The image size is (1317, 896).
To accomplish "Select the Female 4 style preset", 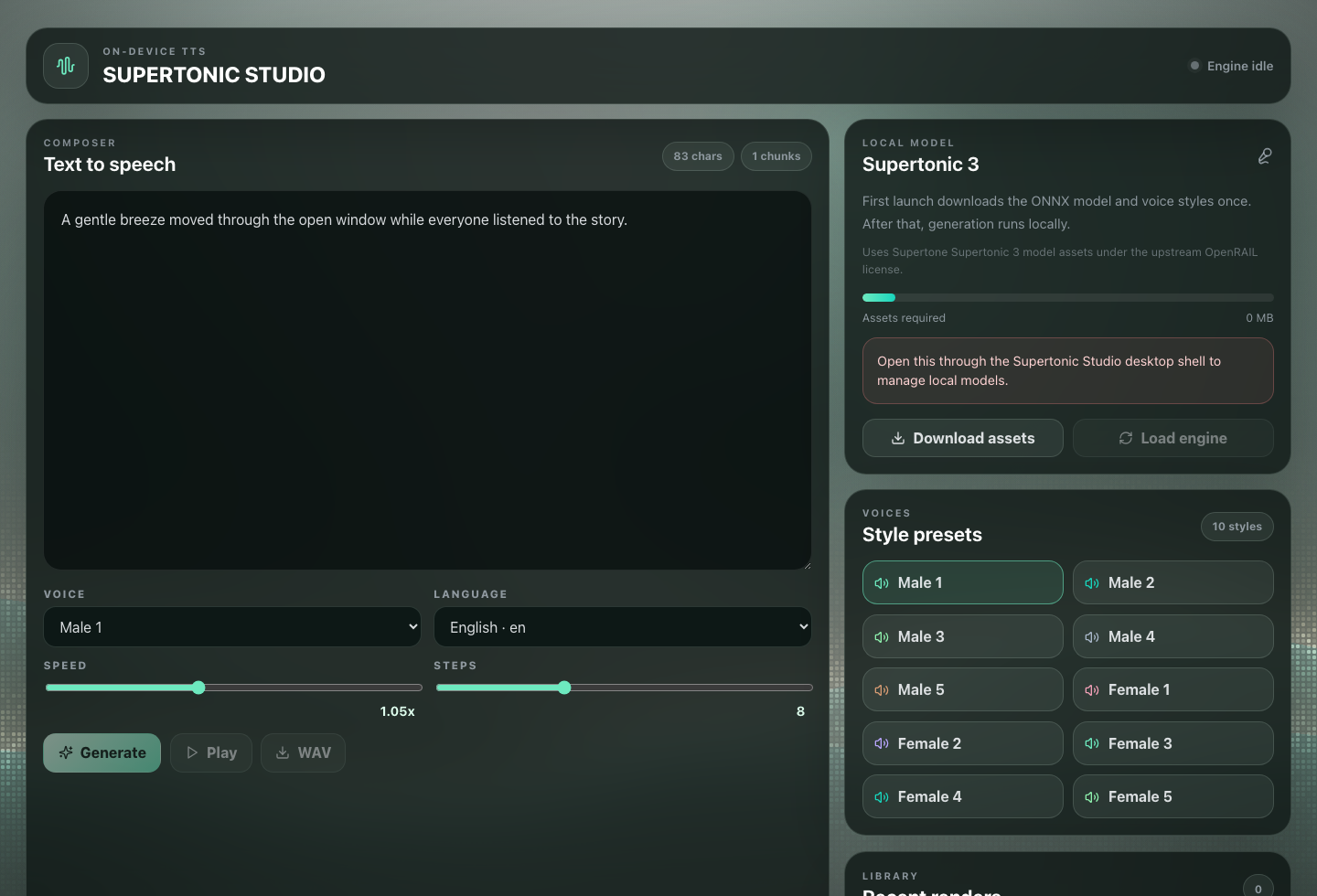I will (963, 796).
